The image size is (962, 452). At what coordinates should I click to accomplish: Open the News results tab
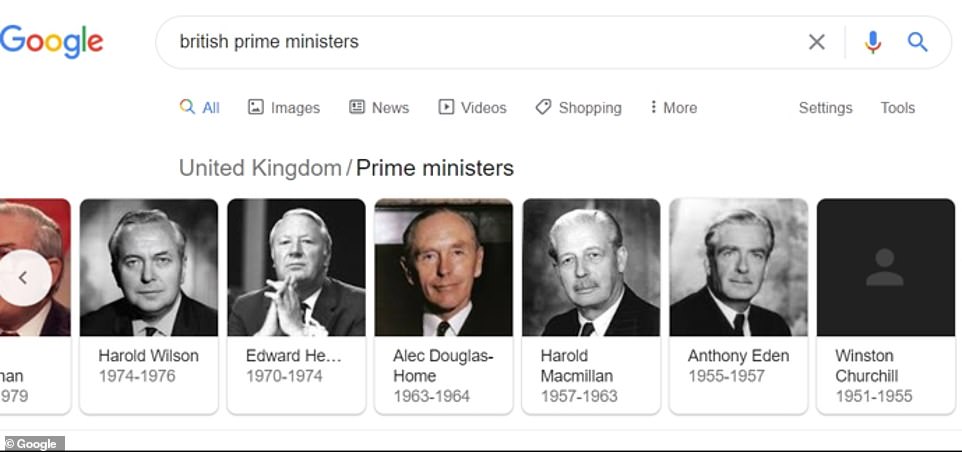pos(379,108)
